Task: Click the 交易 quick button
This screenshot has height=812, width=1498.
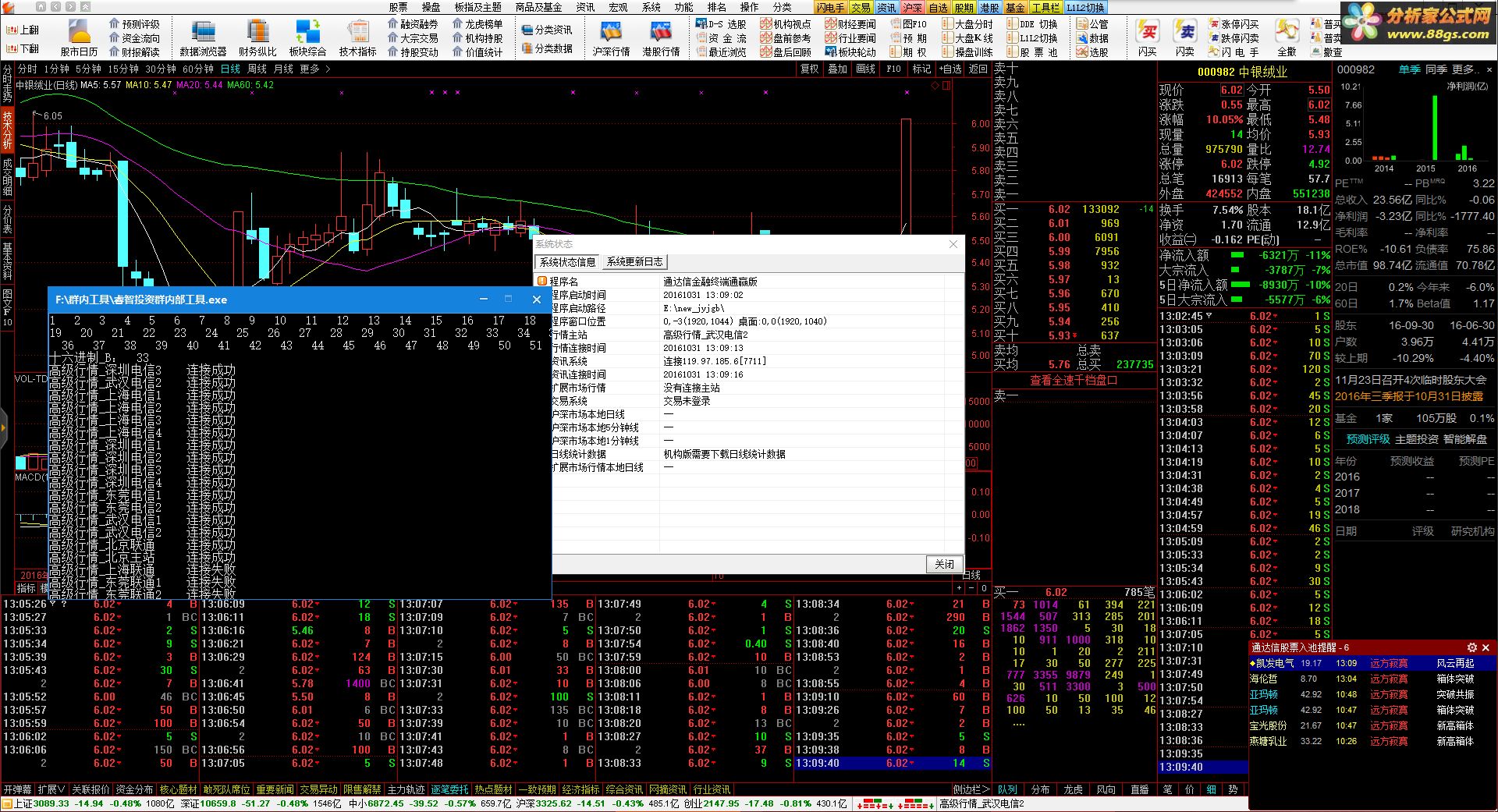Action: click(861, 7)
